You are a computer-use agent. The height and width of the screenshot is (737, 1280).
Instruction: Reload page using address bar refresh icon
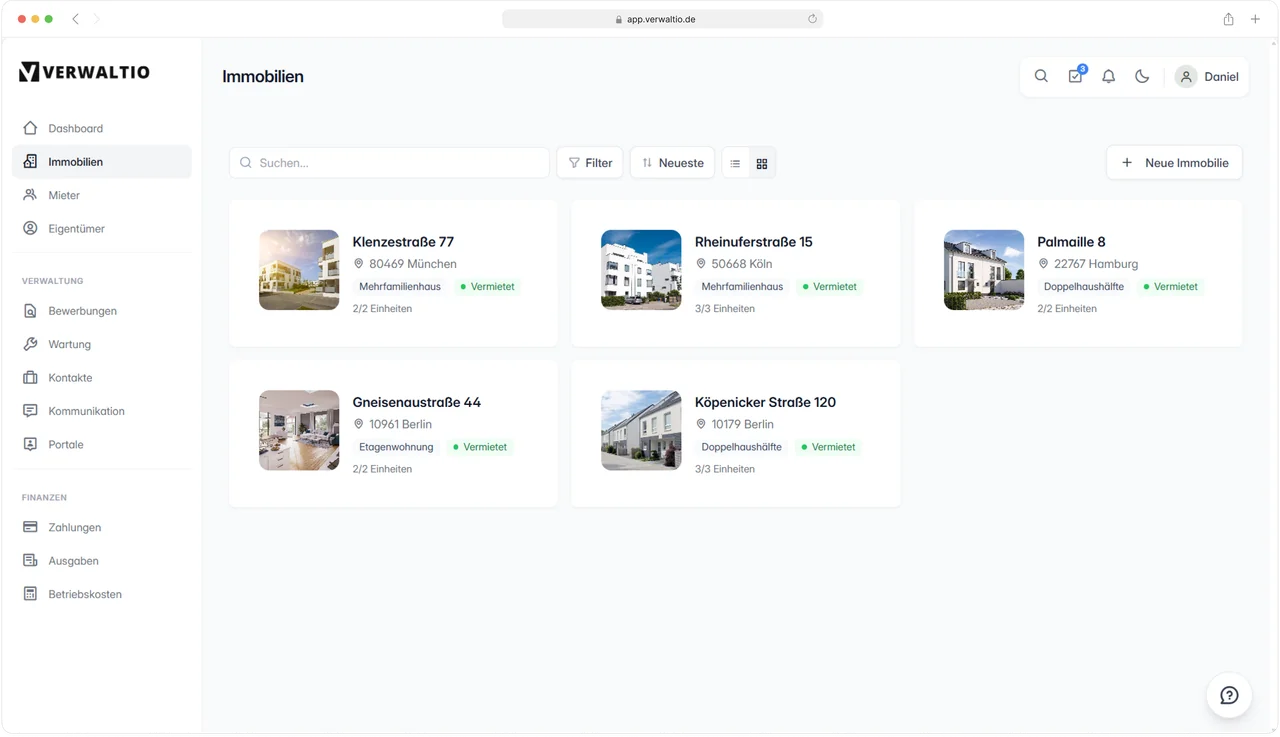(812, 19)
